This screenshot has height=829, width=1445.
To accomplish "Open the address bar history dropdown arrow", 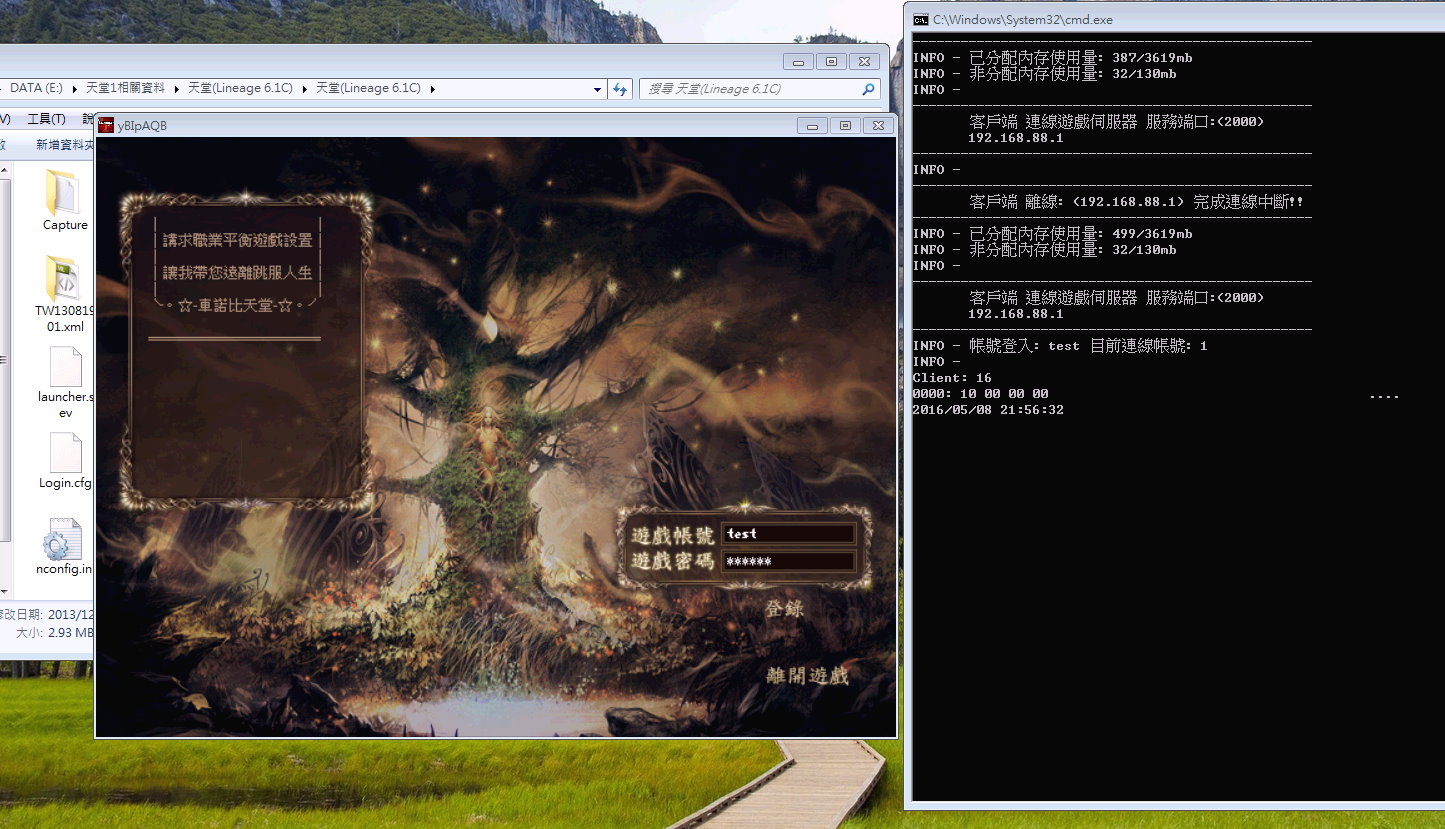I will click(598, 89).
